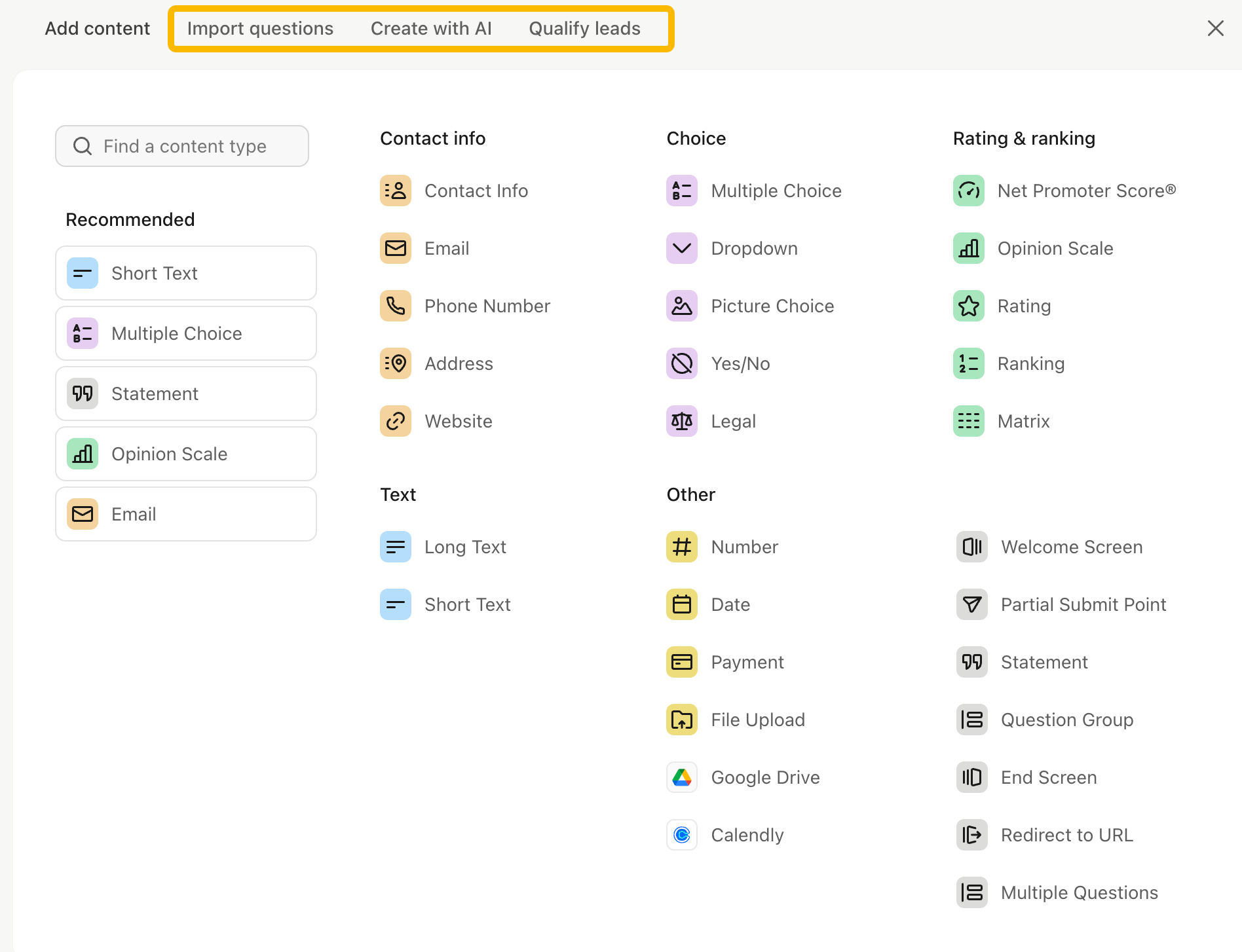Add recommended Statement block
Viewport: 1242px width, 952px height.
tap(186, 394)
